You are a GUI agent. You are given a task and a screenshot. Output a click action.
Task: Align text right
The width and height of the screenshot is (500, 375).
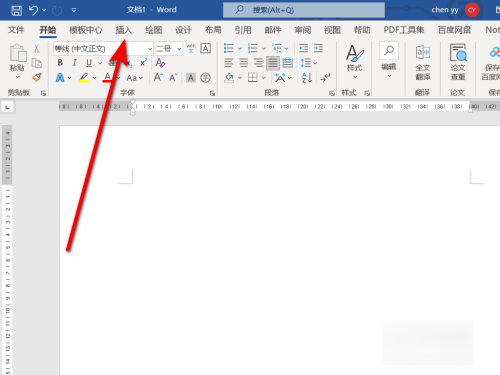(258, 63)
